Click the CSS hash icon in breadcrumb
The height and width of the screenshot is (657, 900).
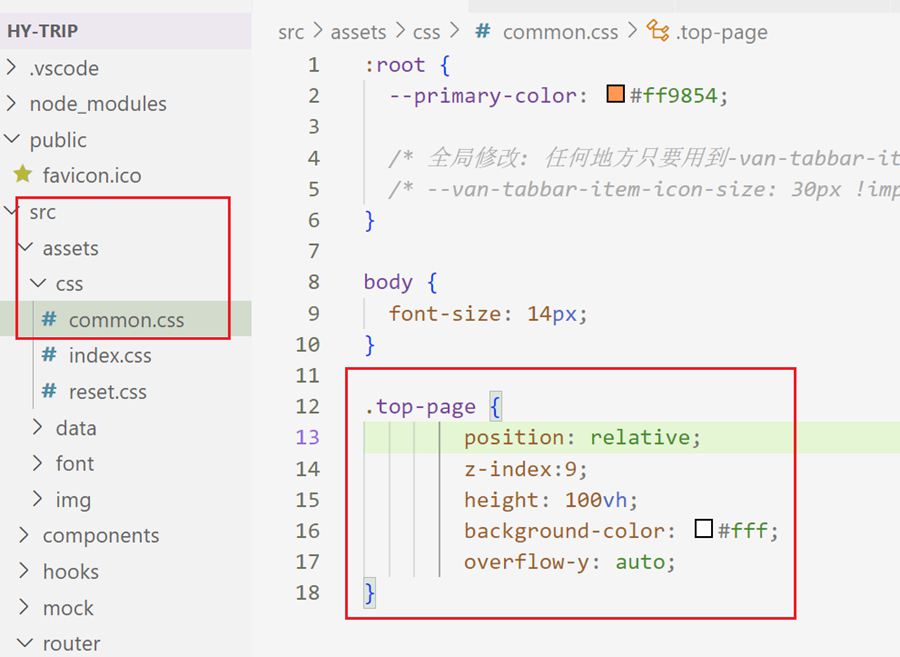coord(482,32)
